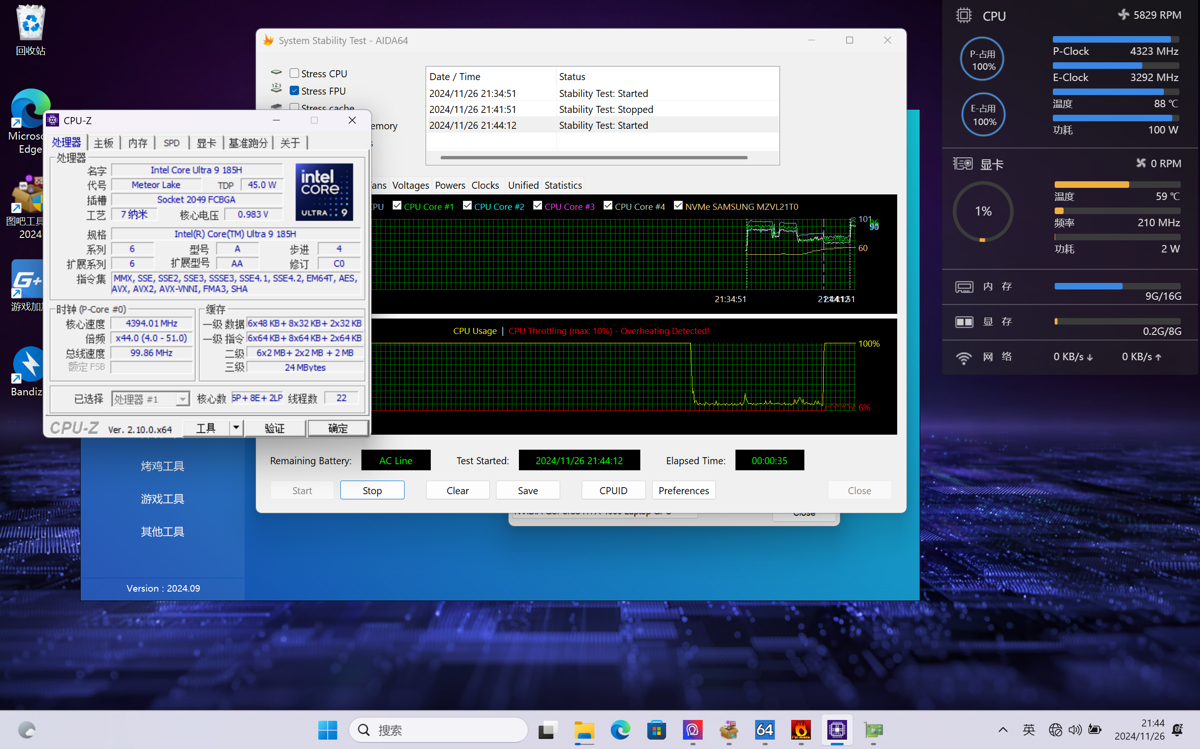Image resolution: width=1200 pixels, height=749 pixels.
Task: Open 烤鸡工具 in the left sidebar
Action: 162,466
